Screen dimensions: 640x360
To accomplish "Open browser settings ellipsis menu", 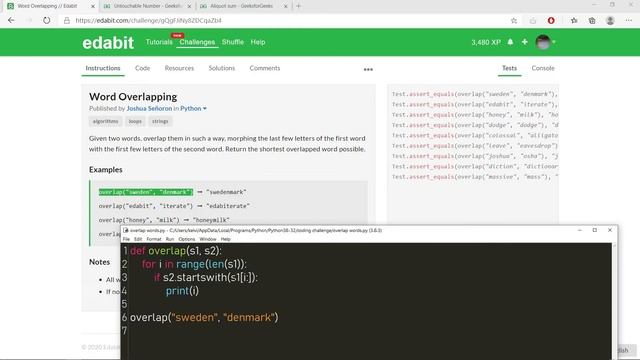I will (629, 20).
